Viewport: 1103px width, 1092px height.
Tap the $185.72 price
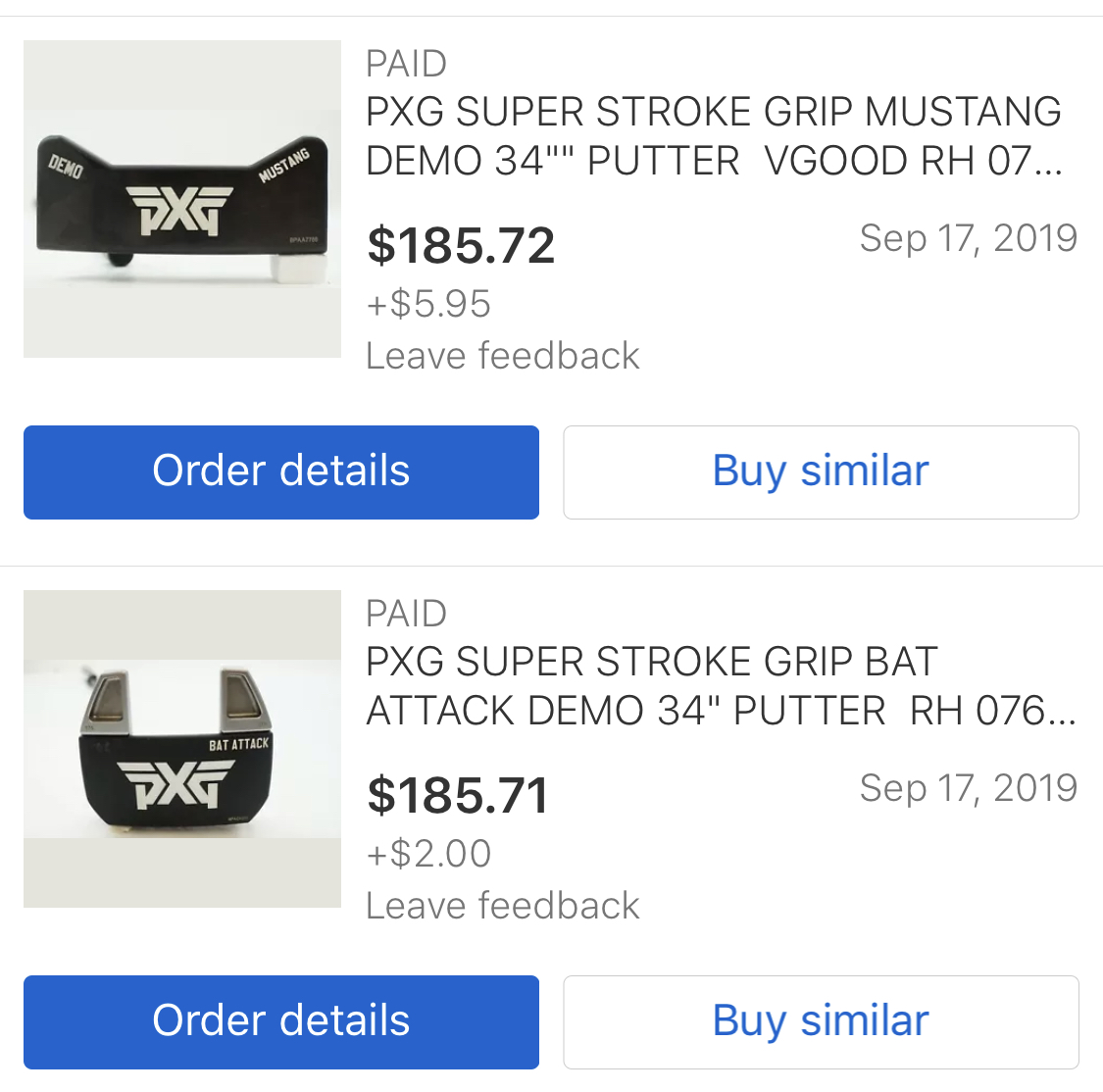coord(461,245)
